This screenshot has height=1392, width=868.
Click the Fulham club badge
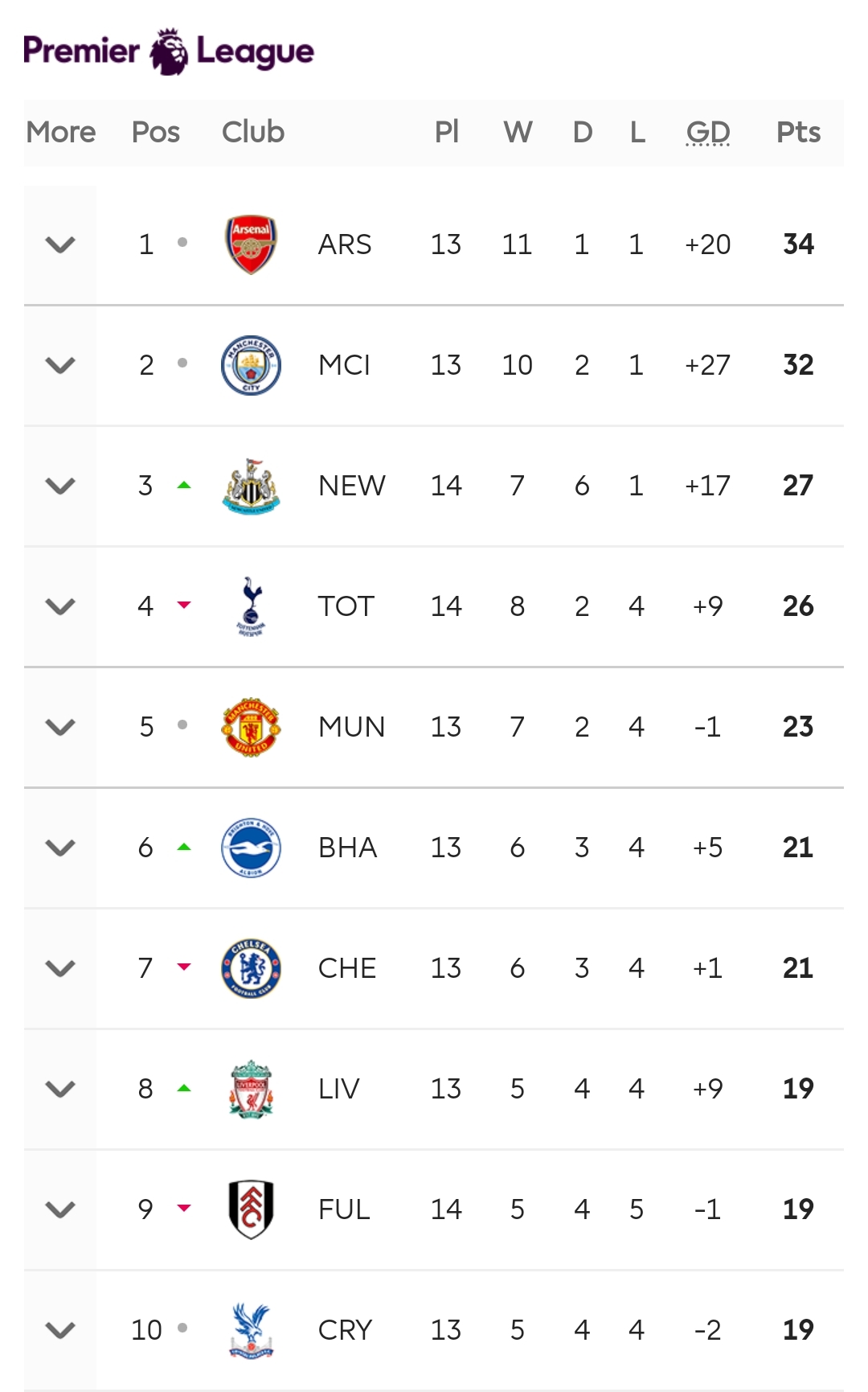tap(251, 1209)
